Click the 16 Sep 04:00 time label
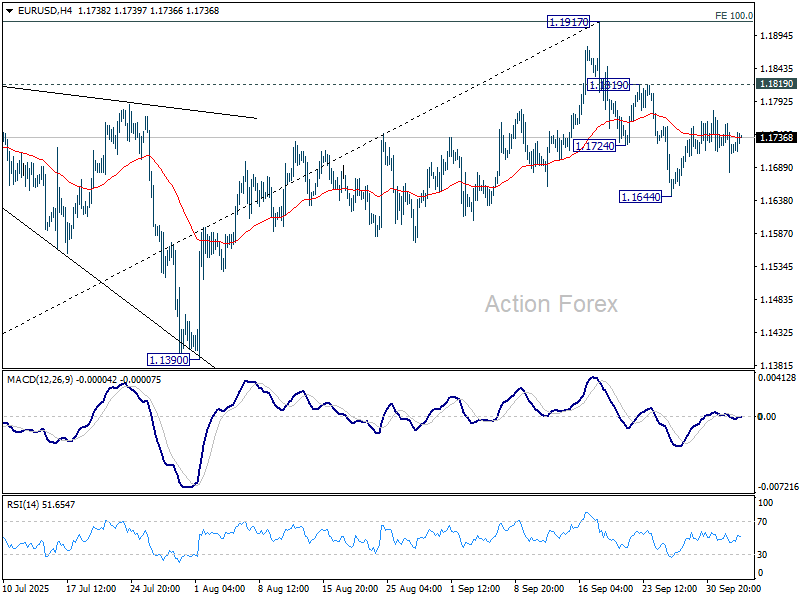 (605, 590)
